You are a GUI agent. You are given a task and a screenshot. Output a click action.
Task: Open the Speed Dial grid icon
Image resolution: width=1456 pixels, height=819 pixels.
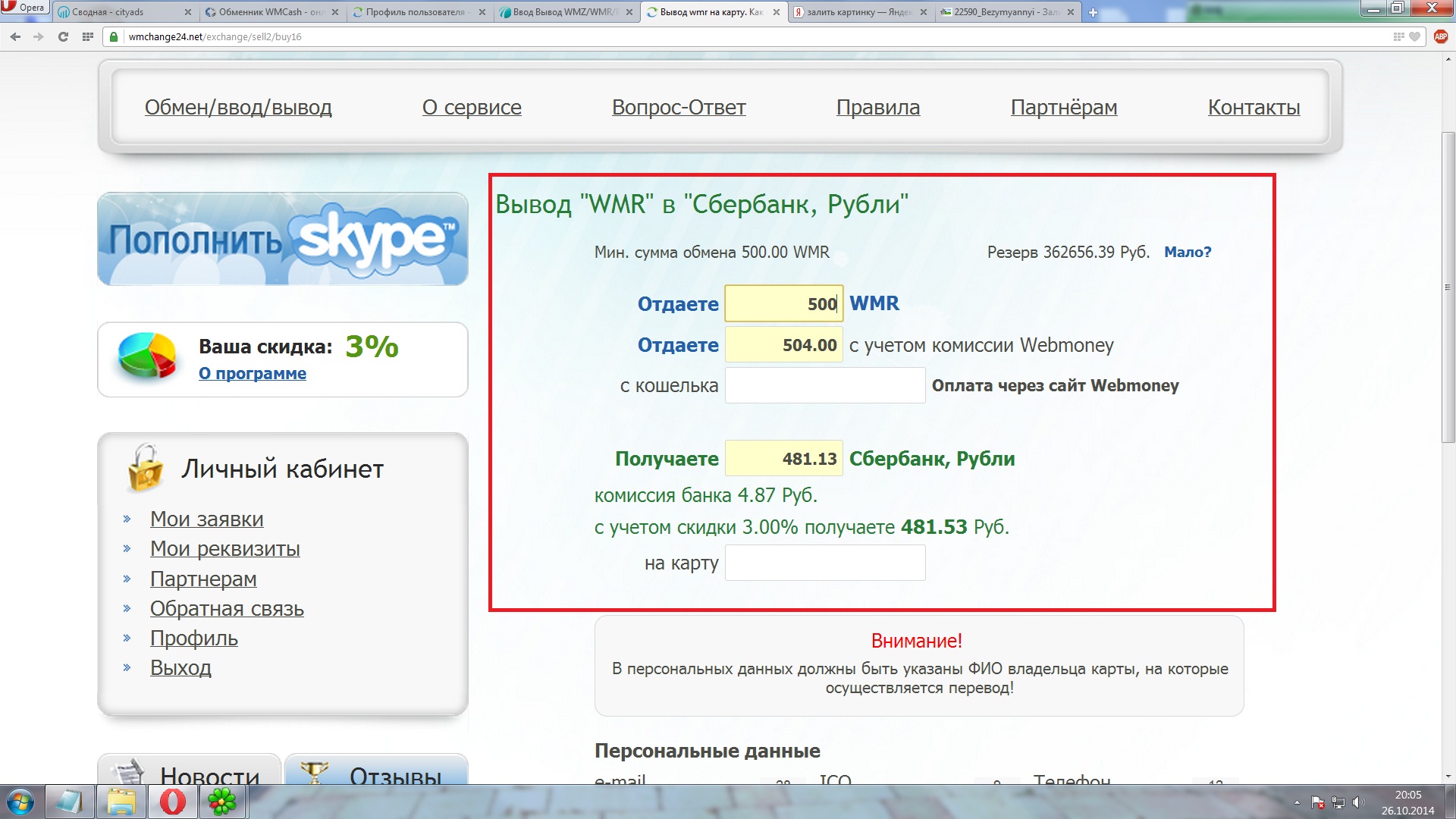(87, 36)
